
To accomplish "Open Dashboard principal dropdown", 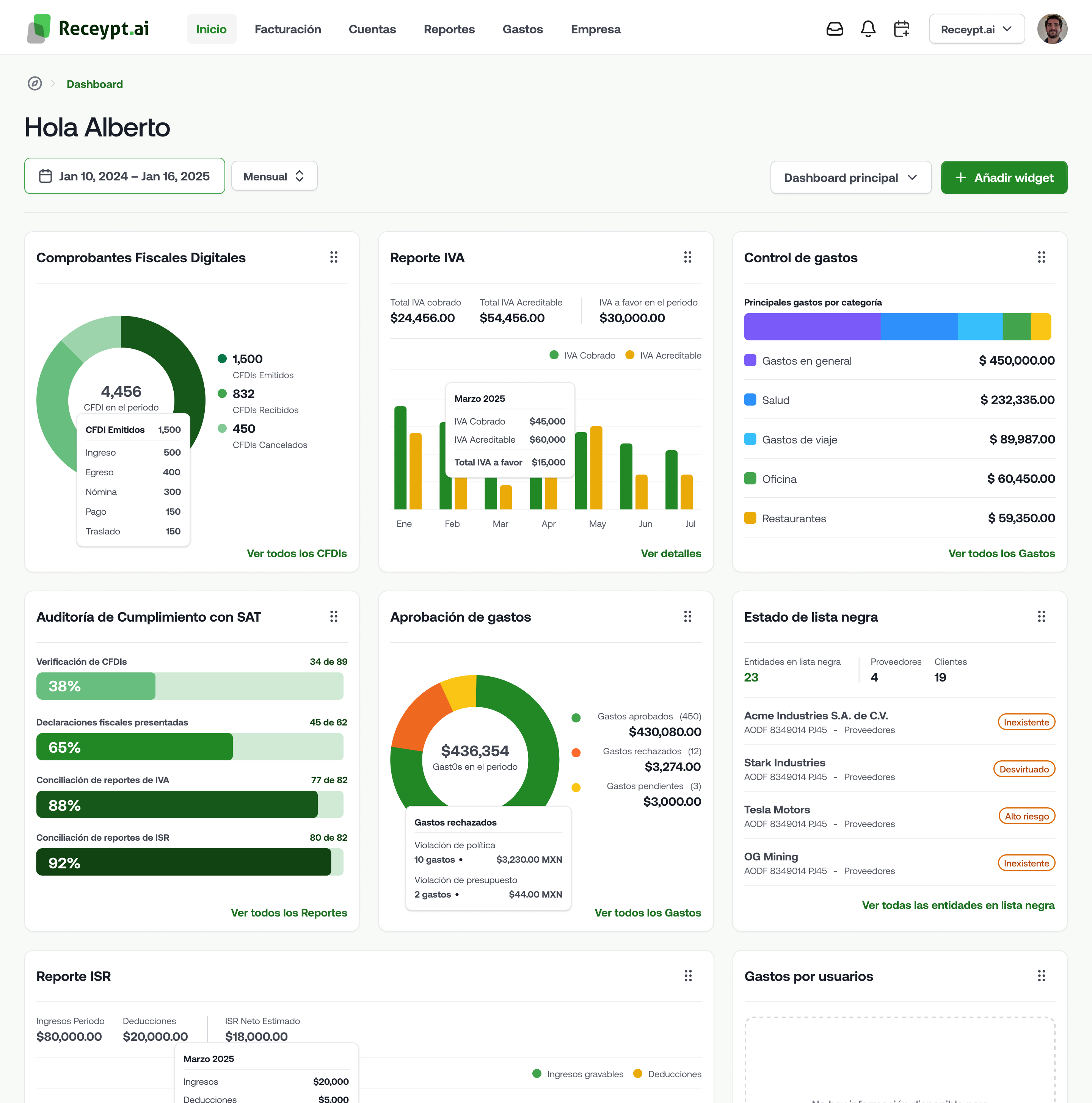I will coord(850,177).
